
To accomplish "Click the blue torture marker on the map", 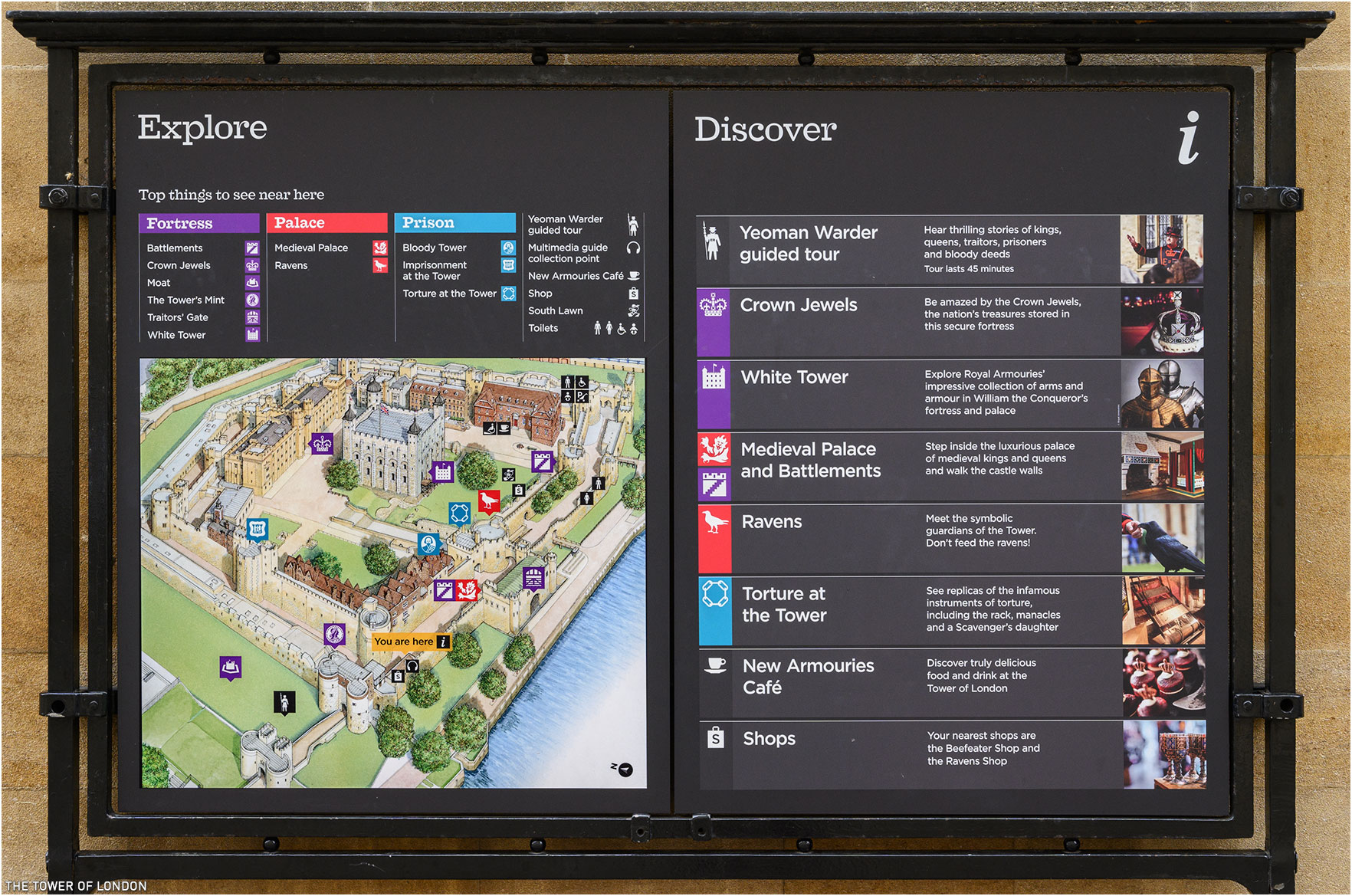I will click(x=459, y=514).
